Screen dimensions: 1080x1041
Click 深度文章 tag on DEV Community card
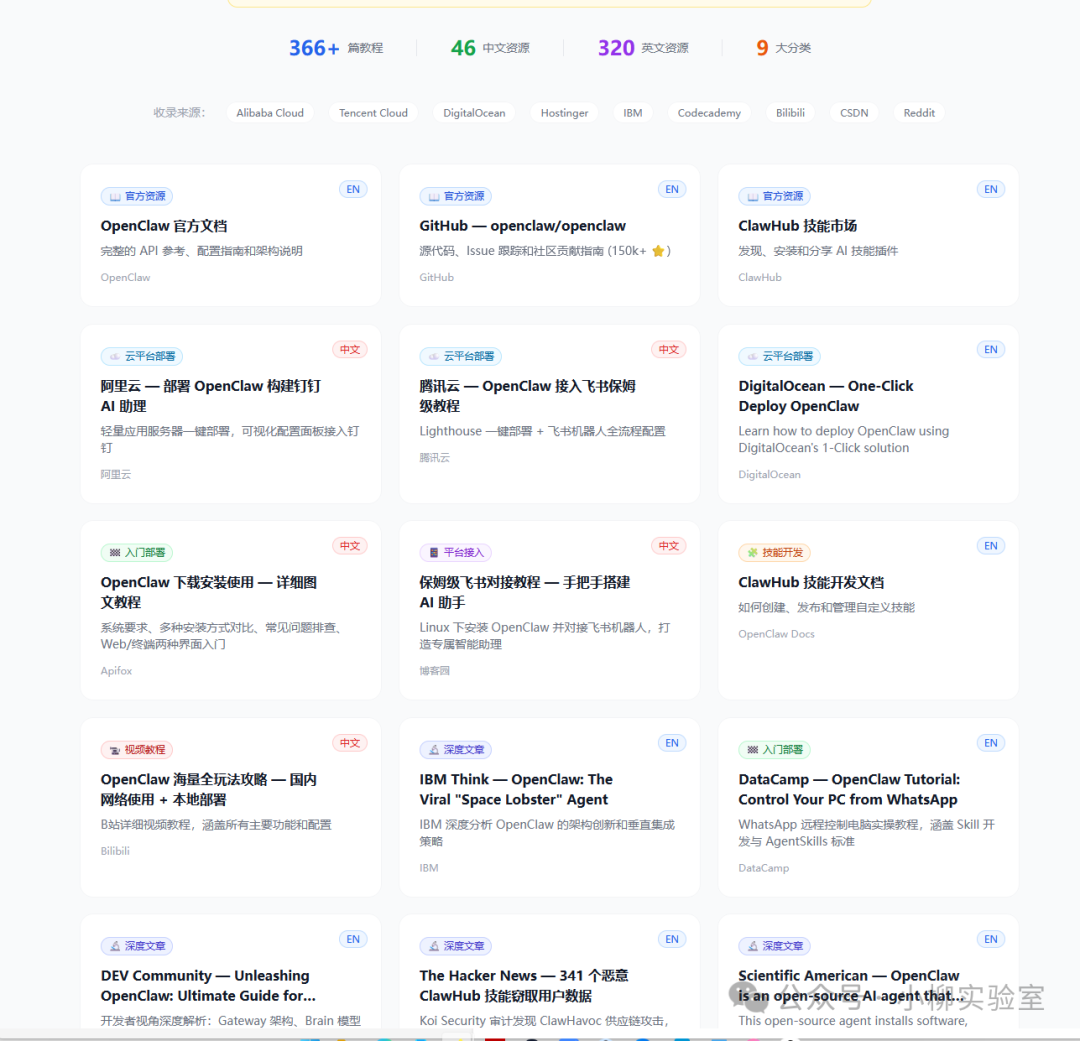pos(137,946)
